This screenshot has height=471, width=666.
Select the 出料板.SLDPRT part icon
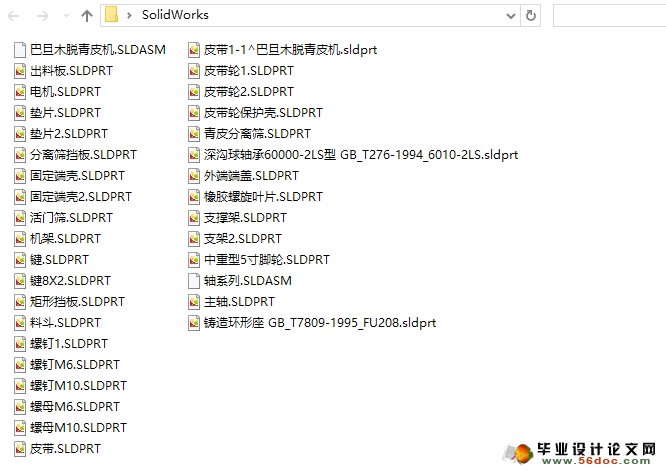point(20,71)
